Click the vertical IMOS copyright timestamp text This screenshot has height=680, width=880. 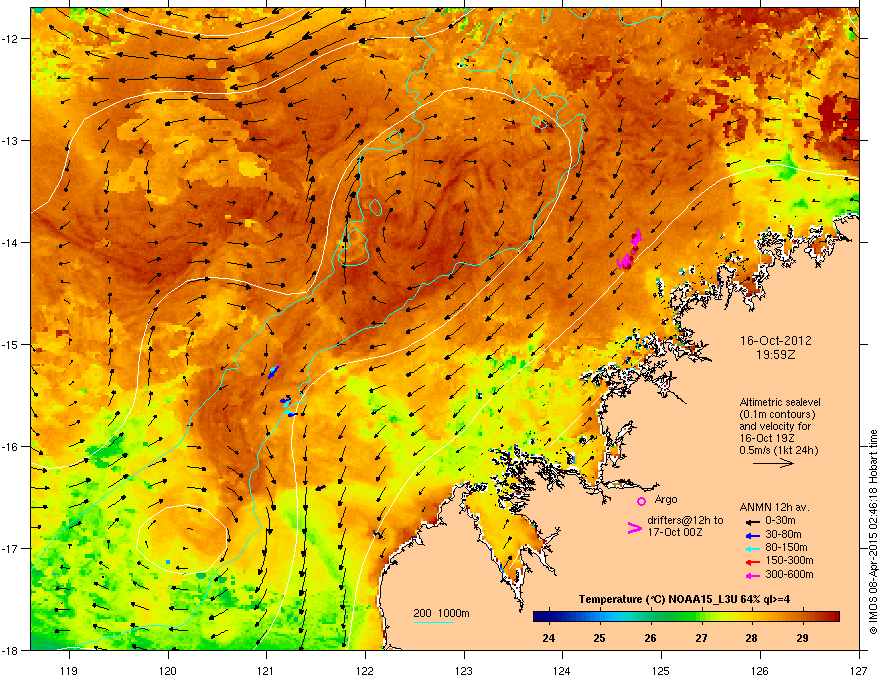[873, 532]
